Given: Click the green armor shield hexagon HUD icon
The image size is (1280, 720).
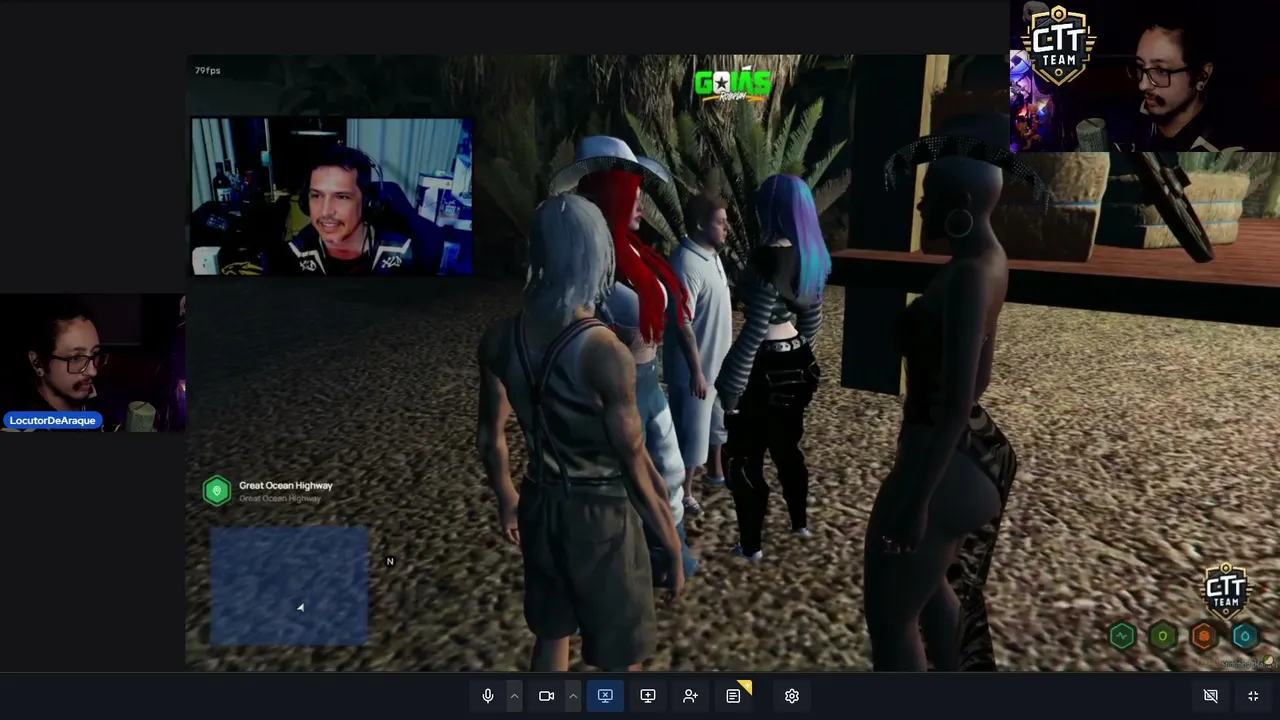Looking at the screenshot, I should (x=1163, y=636).
